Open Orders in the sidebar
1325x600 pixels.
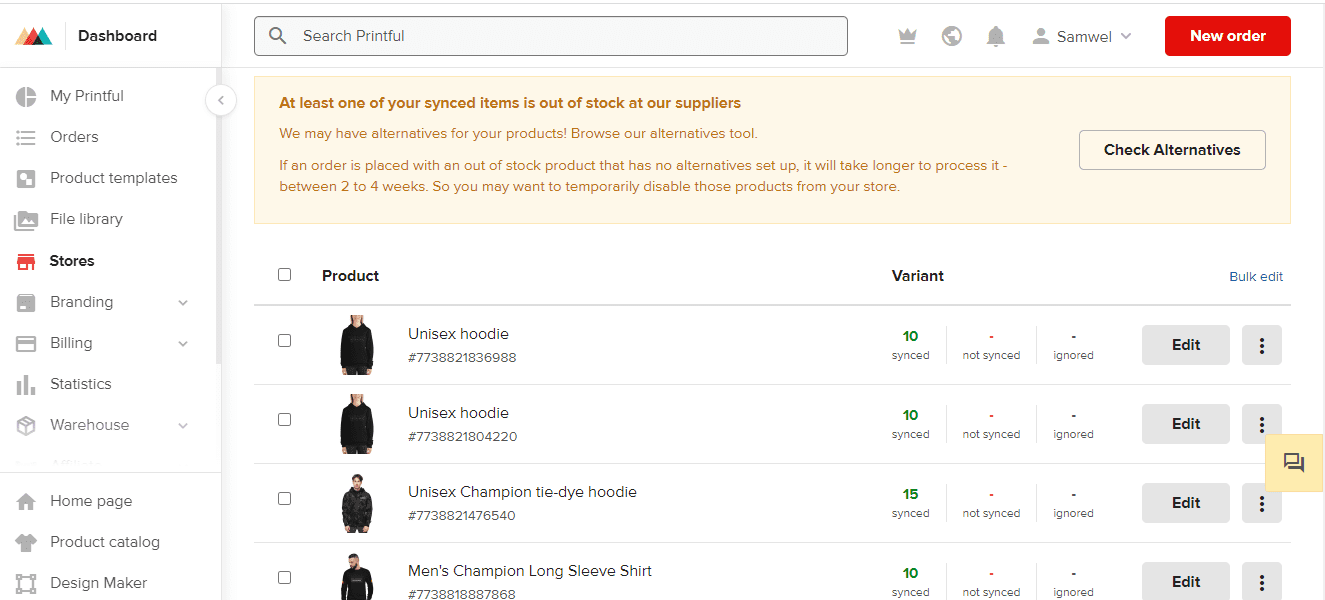74,137
